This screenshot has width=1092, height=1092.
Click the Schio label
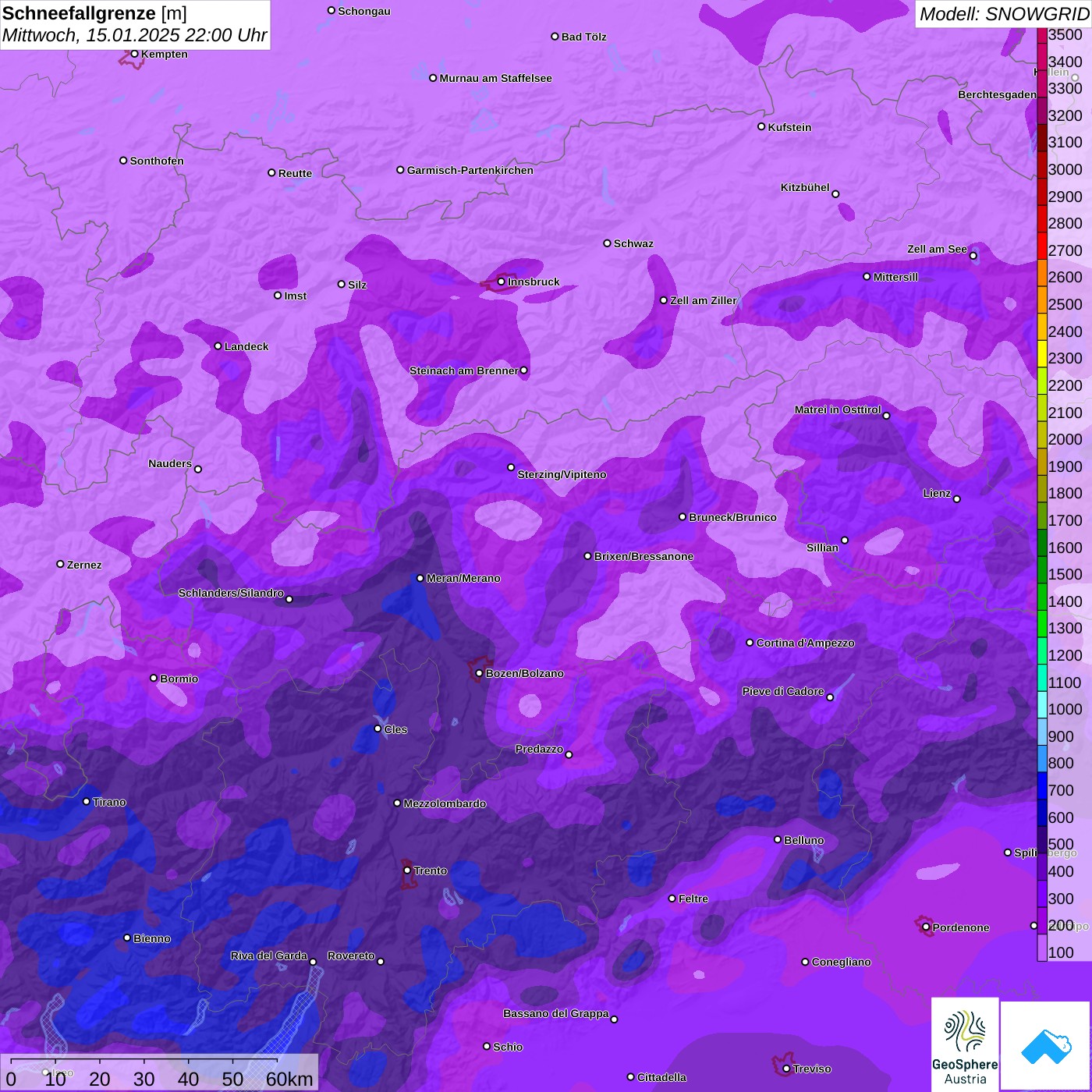click(508, 1047)
